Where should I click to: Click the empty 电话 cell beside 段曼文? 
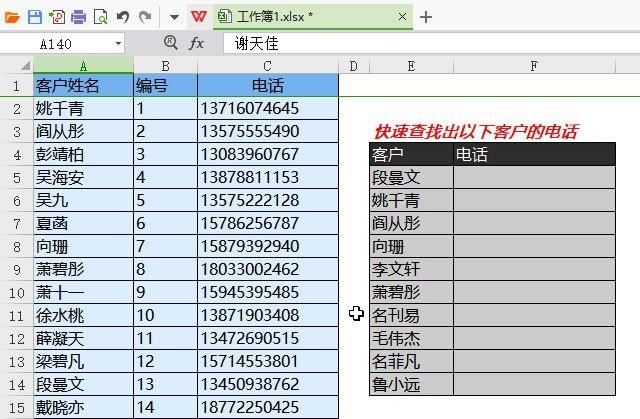point(534,176)
